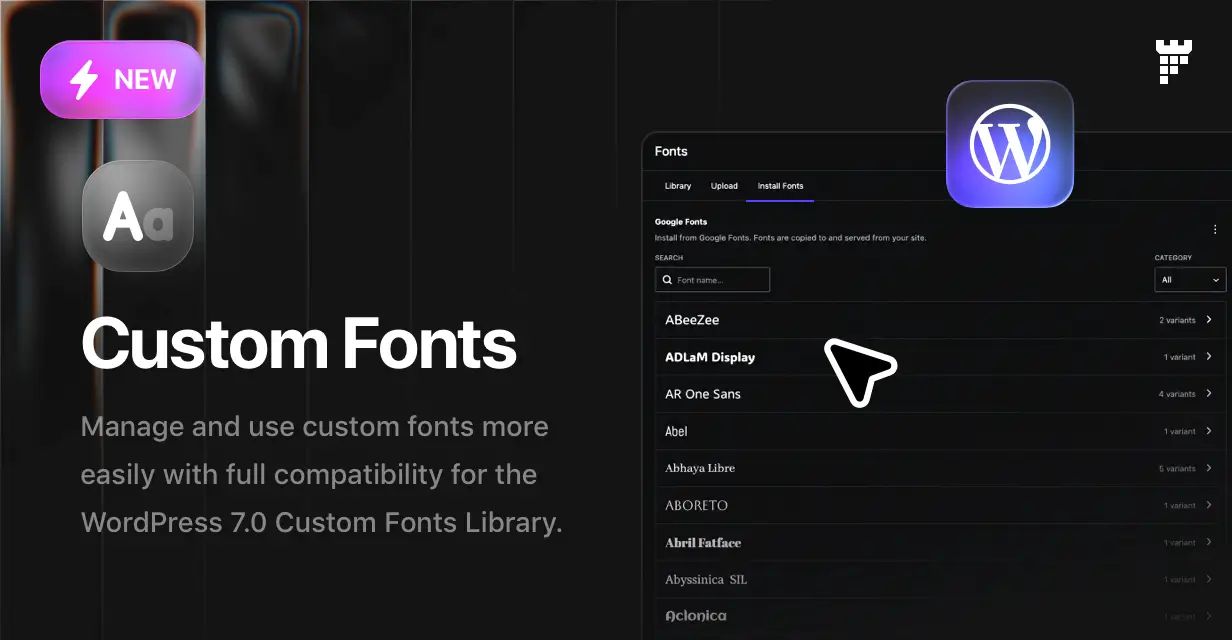Click the castle logo in top corner
The image size is (1232, 640).
(x=1173, y=61)
